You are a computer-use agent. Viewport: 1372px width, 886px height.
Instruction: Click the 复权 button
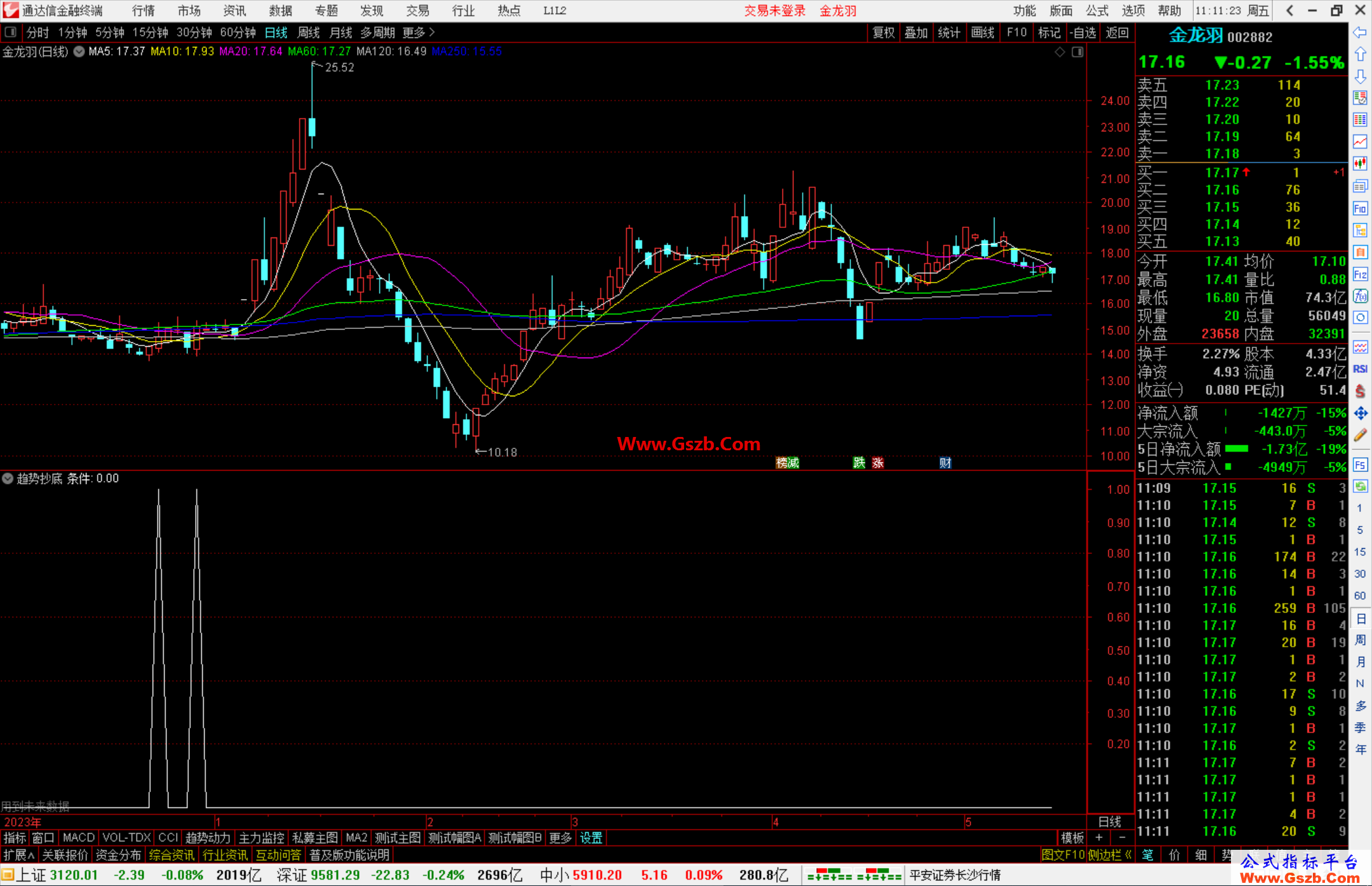click(x=884, y=32)
